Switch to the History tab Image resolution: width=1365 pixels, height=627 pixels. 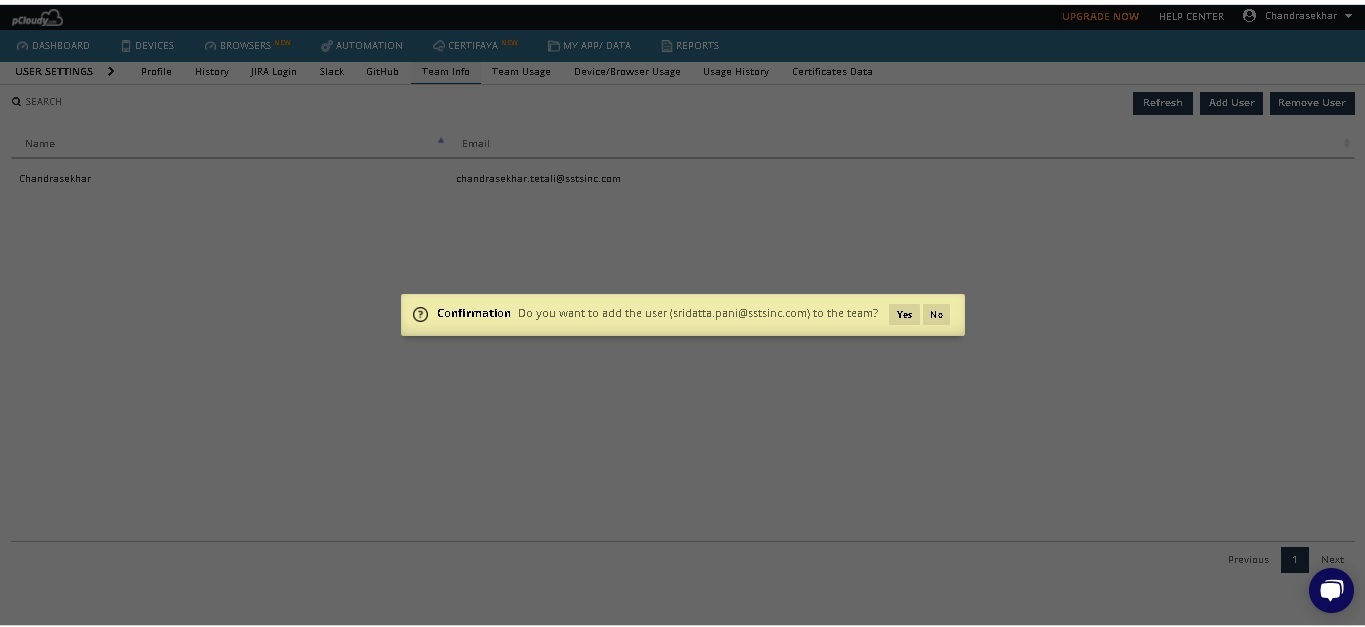(212, 72)
